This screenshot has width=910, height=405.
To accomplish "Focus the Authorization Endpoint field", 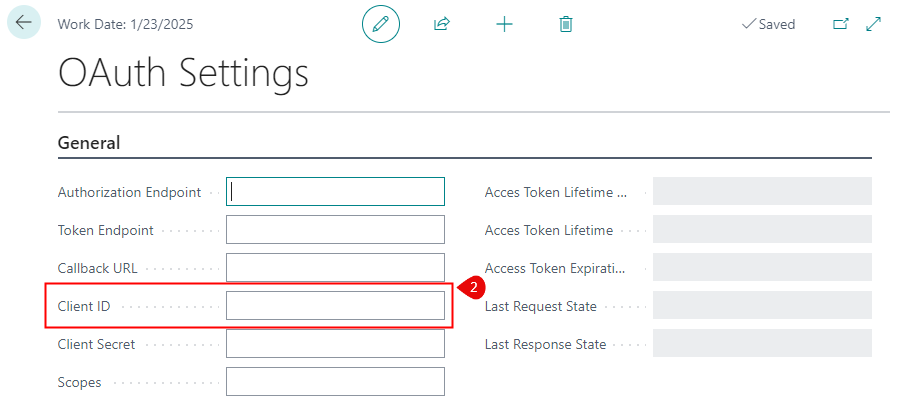I will pos(335,192).
